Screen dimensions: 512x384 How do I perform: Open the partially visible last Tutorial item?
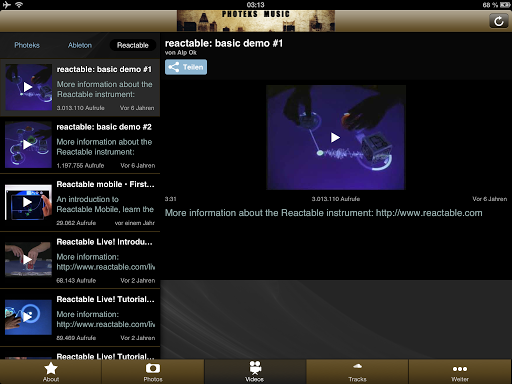[x=80, y=353]
